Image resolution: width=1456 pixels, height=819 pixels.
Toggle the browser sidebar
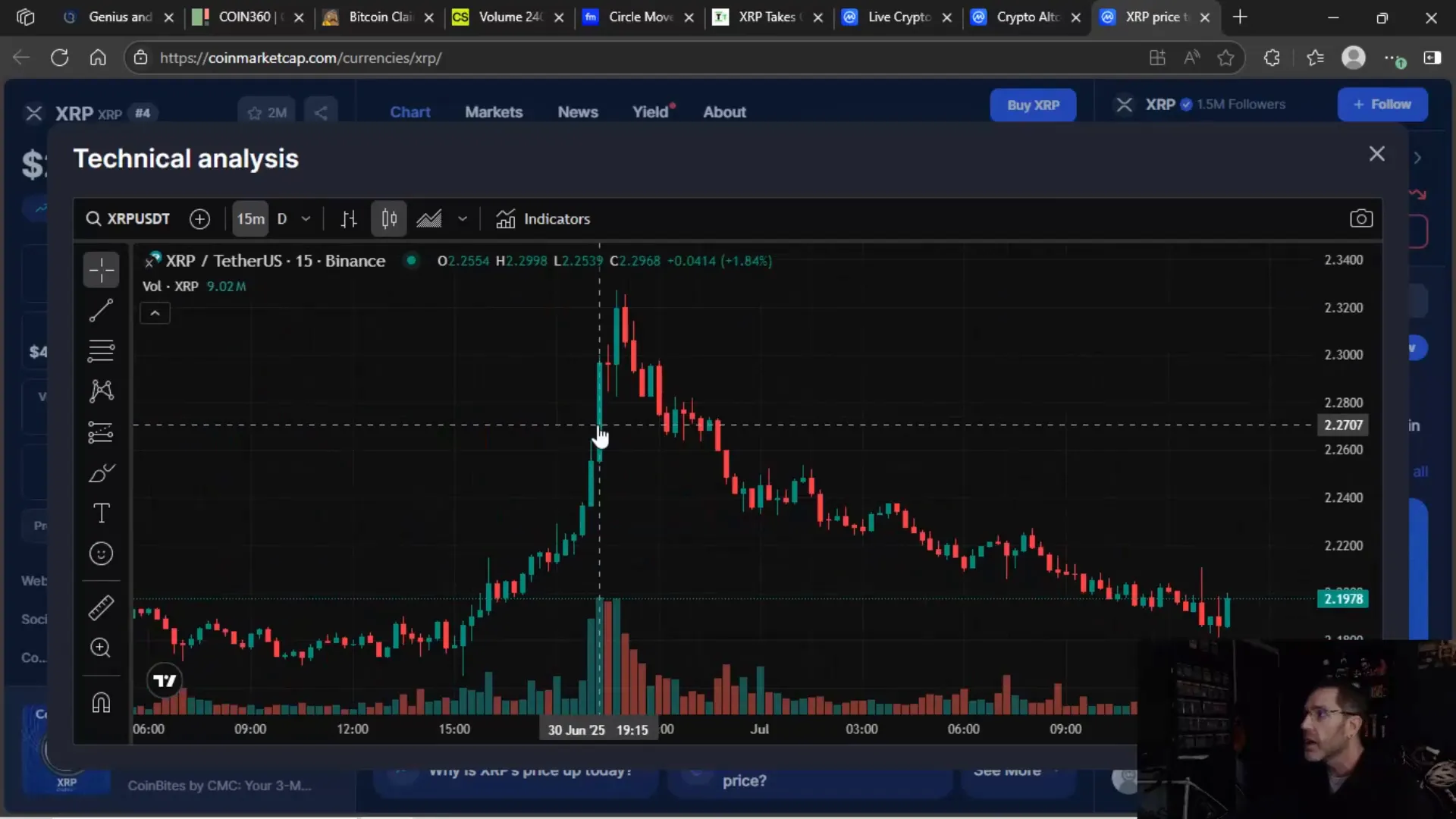(1432, 58)
